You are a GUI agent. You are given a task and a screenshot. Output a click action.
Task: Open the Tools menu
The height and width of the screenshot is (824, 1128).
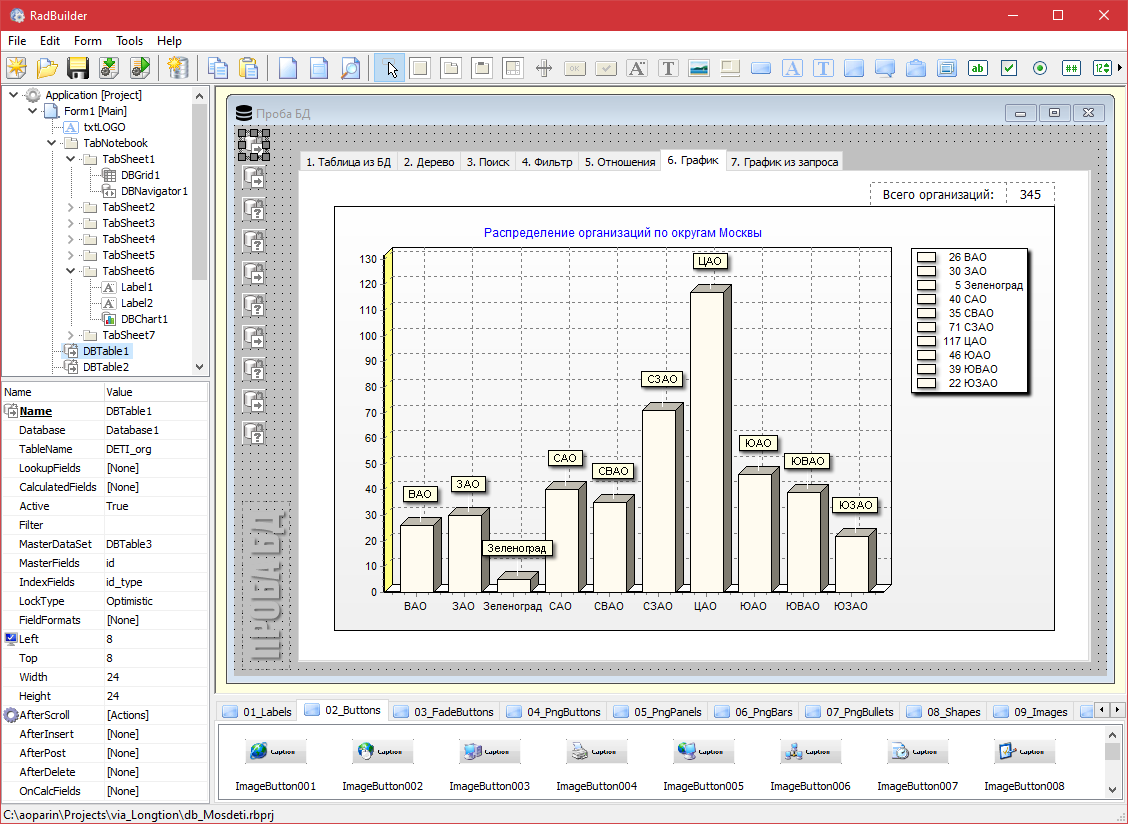(x=129, y=41)
